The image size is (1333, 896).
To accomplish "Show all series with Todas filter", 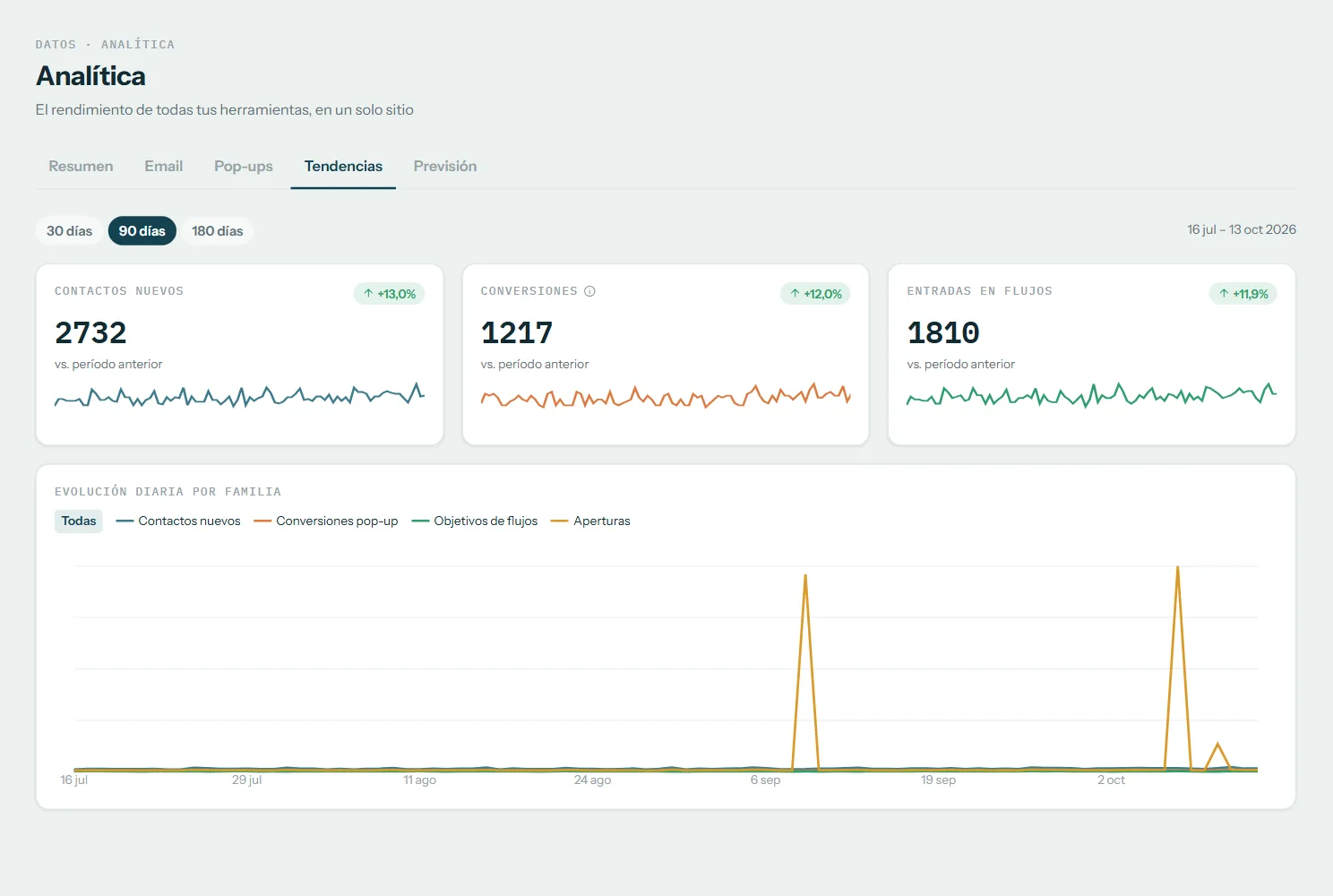I will tap(79, 521).
